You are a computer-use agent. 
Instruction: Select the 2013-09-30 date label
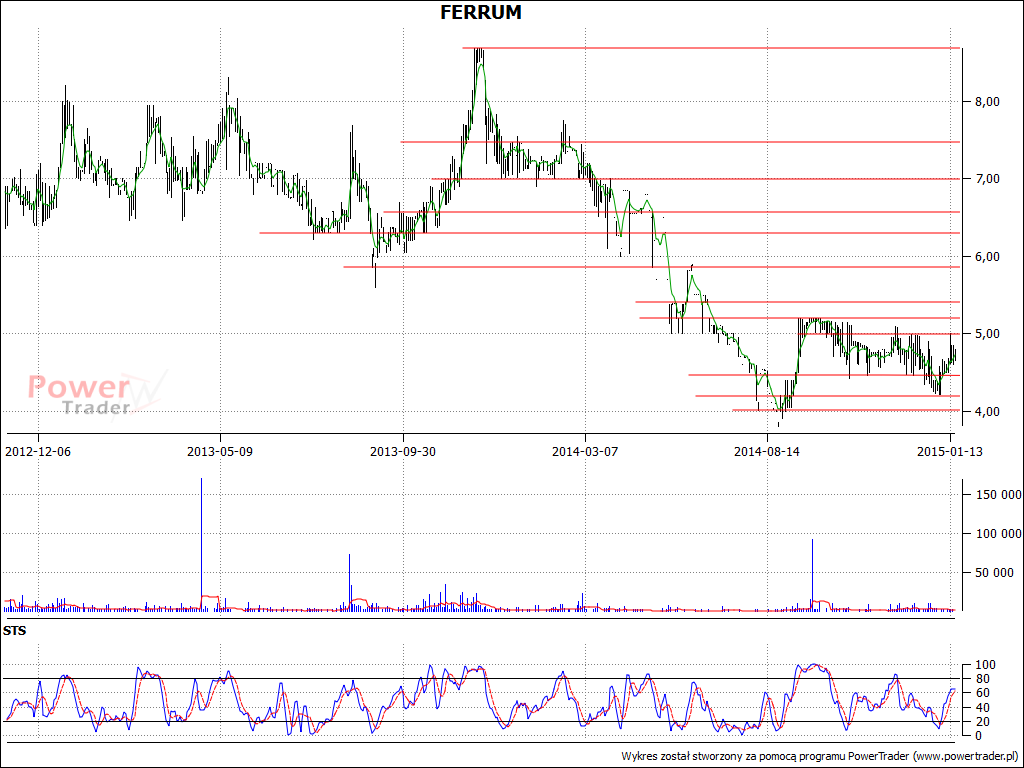(x=403, y=451)
